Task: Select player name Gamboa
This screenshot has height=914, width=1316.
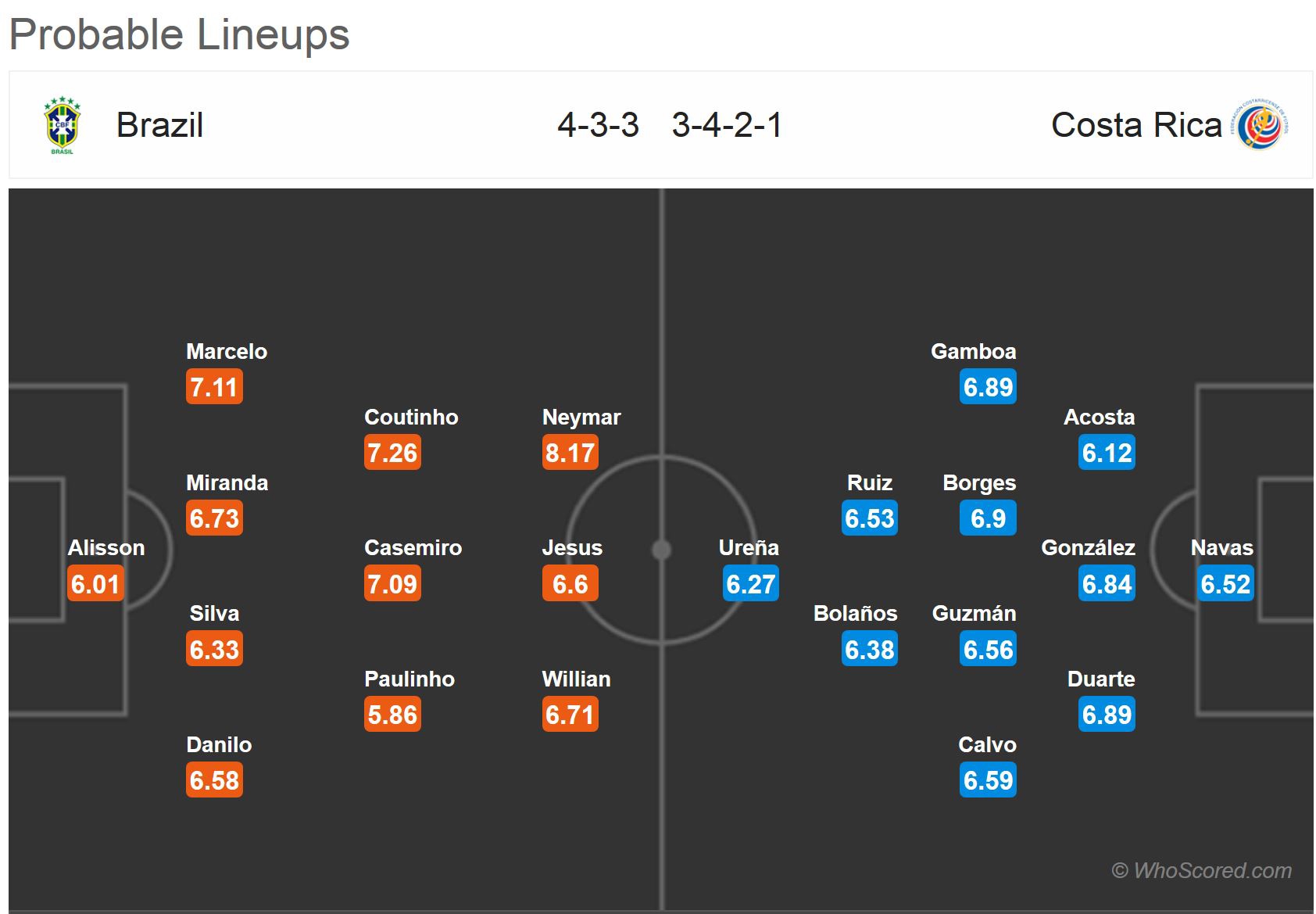Action: [x=973, y=351]
